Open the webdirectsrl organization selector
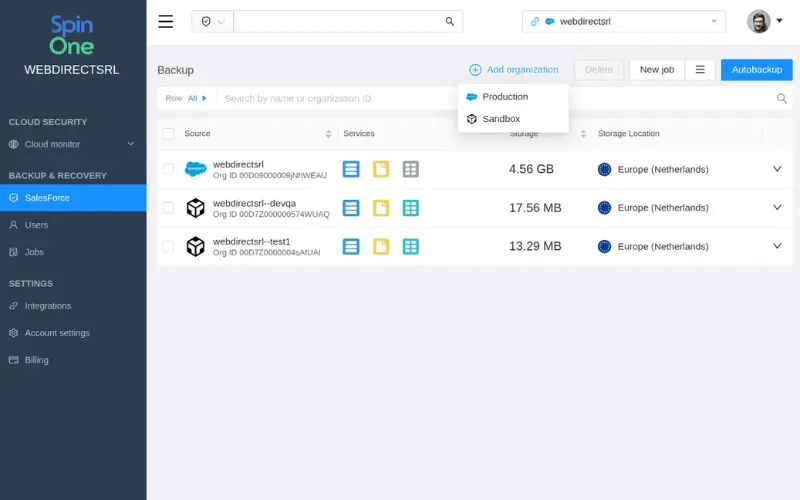 click(x=623, y=21)
